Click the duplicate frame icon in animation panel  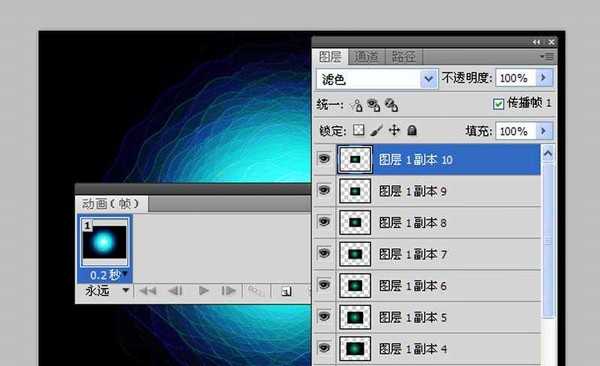click(x=286, y=292)
